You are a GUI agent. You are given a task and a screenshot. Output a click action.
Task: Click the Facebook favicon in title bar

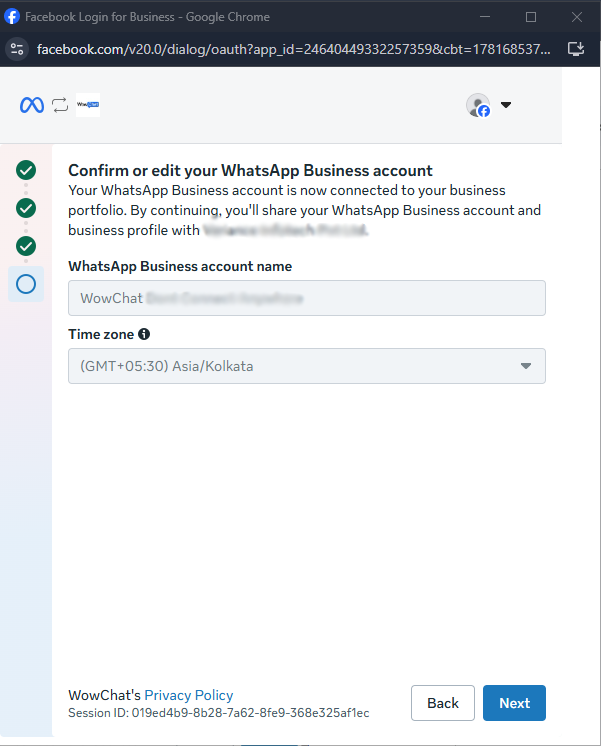(x=12, y=17)
